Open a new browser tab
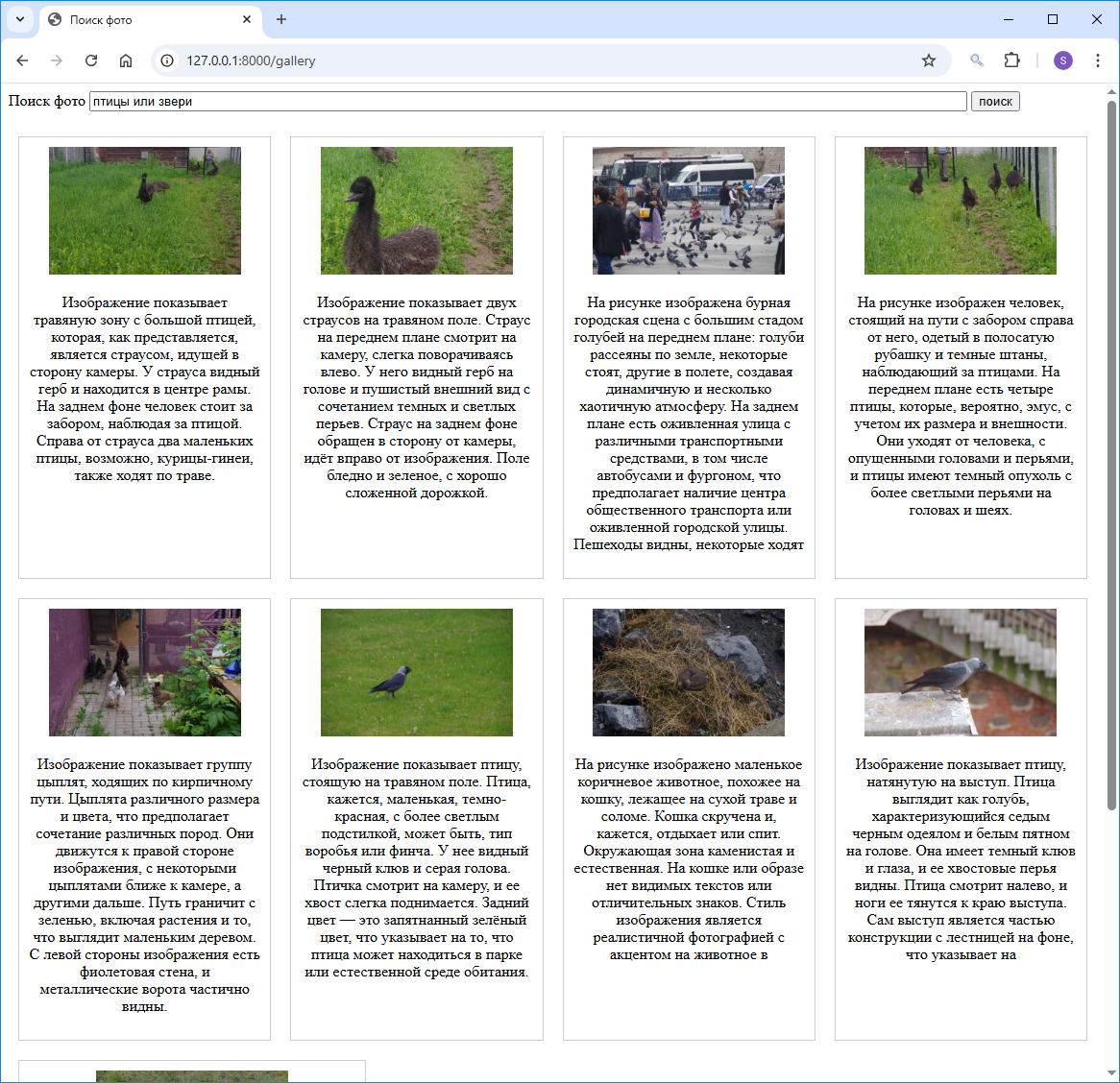1120x1083 pixels. pyautogui.click(x=281, y=19)
